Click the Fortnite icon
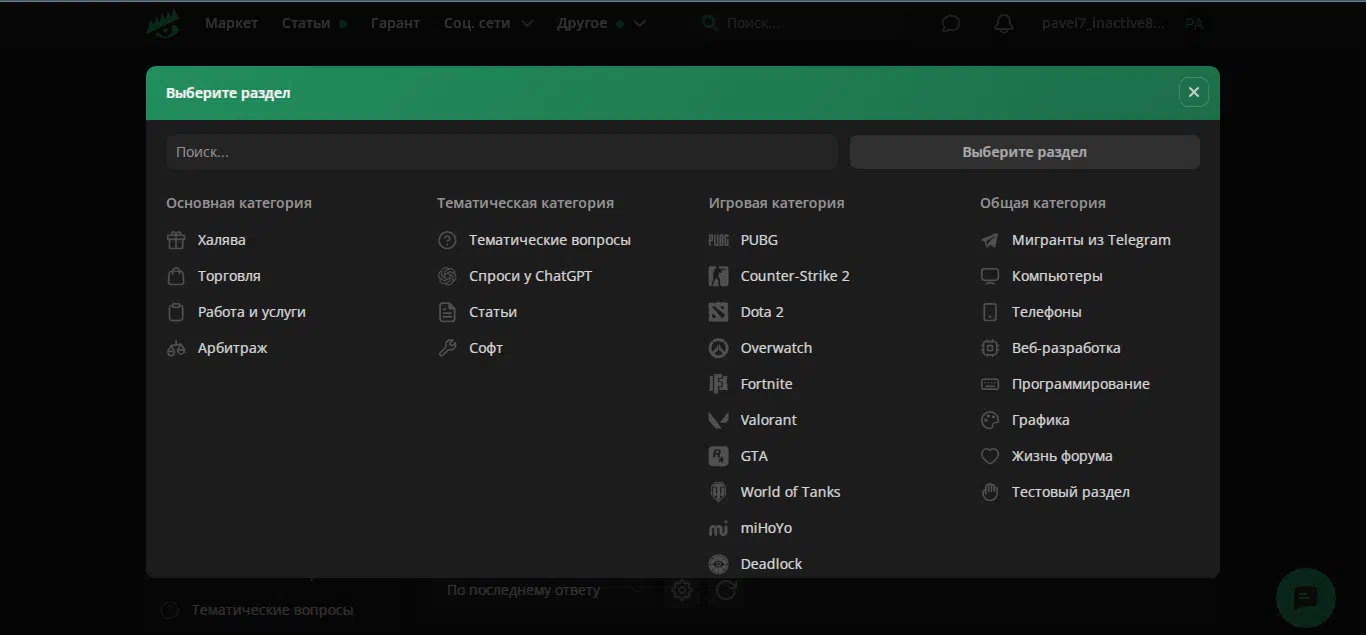 point(718,384)
